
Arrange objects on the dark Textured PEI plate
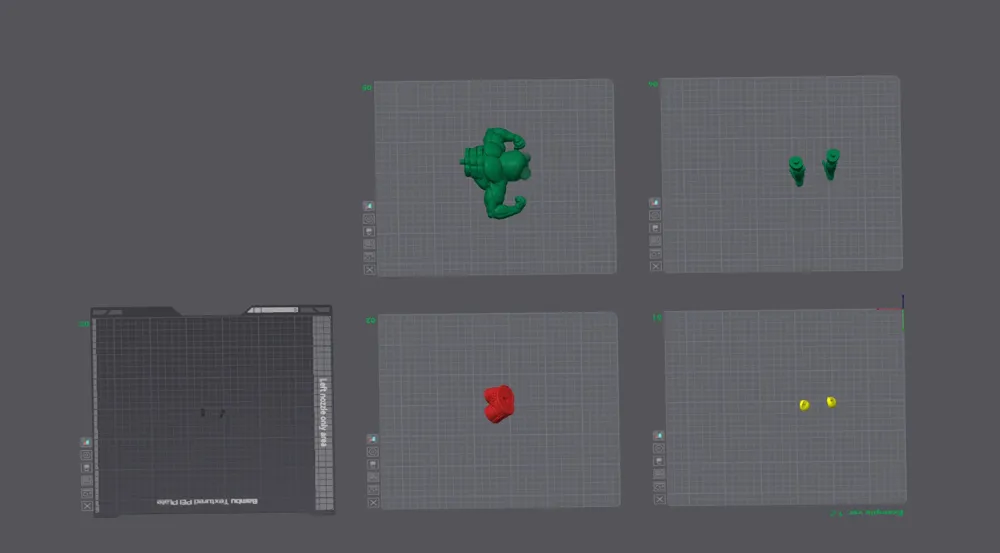87,480
